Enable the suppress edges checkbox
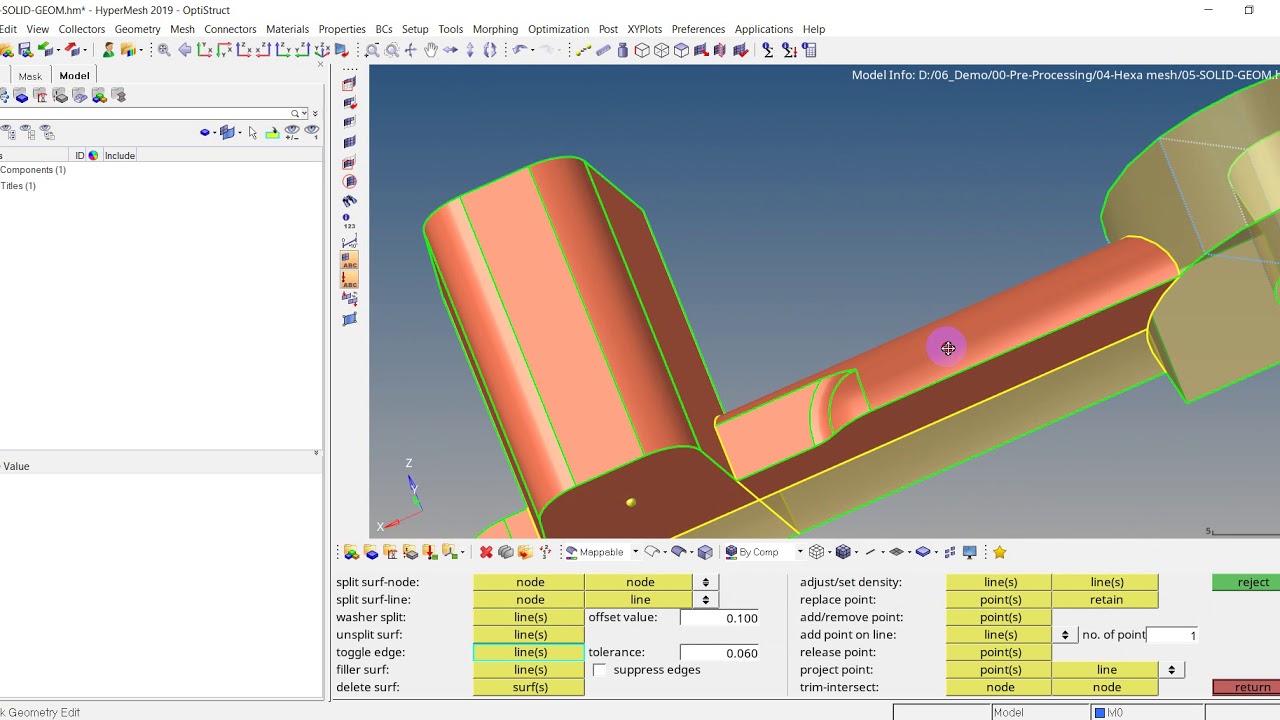This screenshot has height=720, width=1280. 600,670
